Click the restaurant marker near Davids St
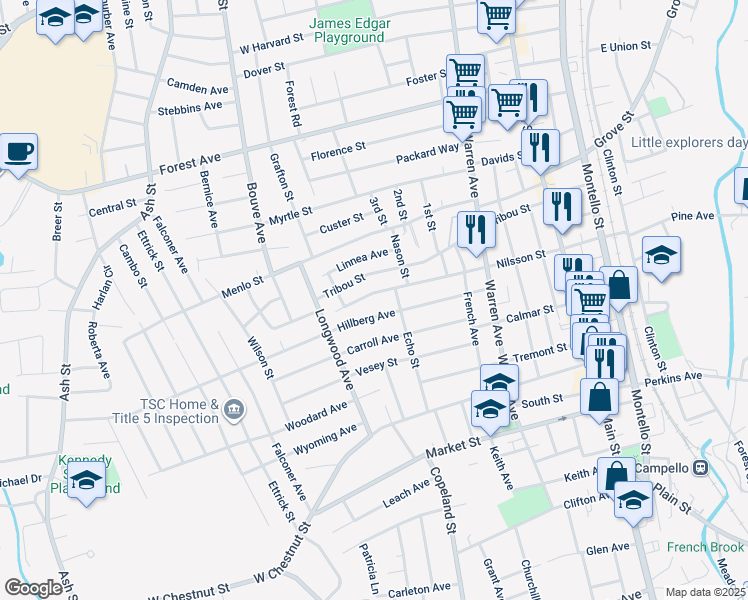Viewport: 748px width, 600px height. coord(540,152)
